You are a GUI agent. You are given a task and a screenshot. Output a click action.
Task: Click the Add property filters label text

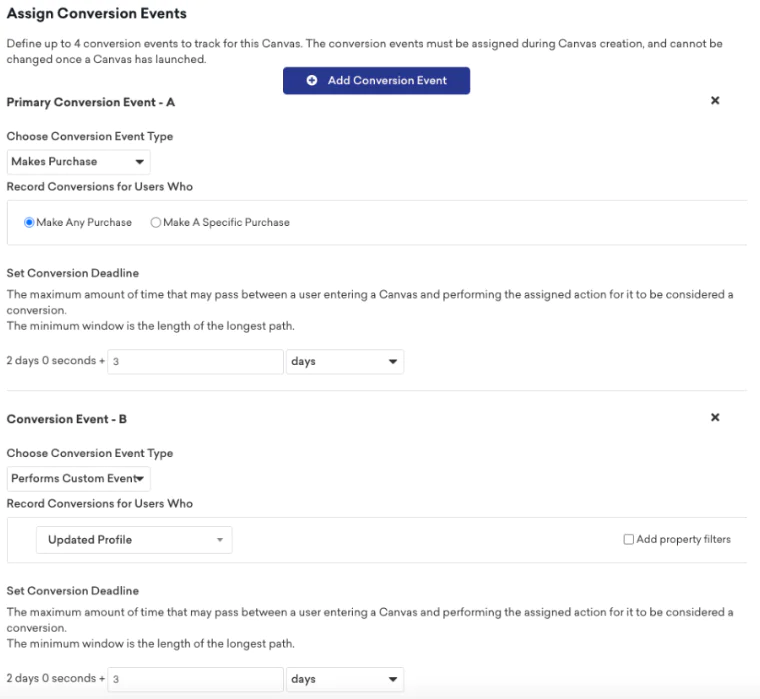point(684,540)
